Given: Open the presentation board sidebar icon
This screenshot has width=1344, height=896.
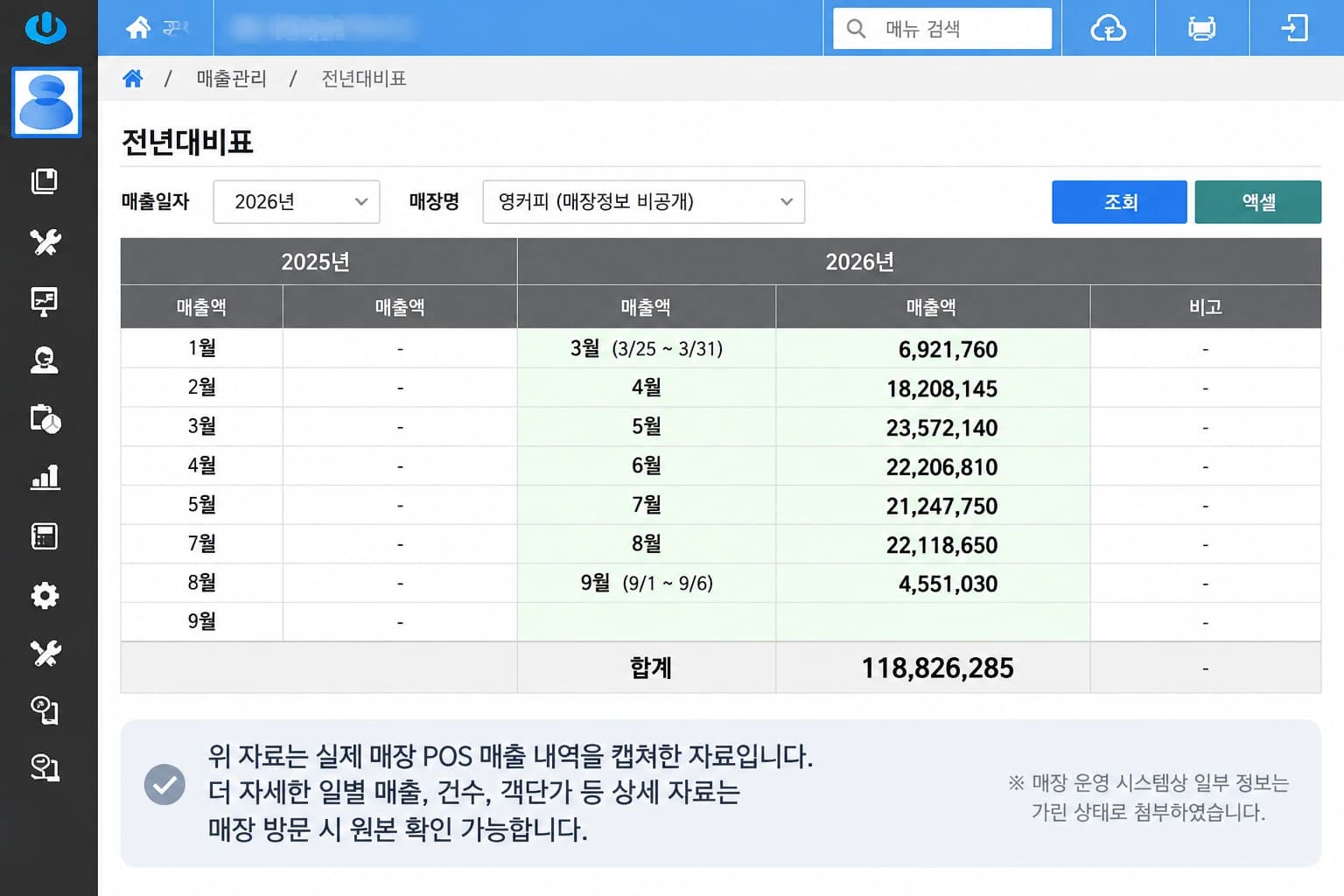Looking at the screenshot, I should (45, 301).
